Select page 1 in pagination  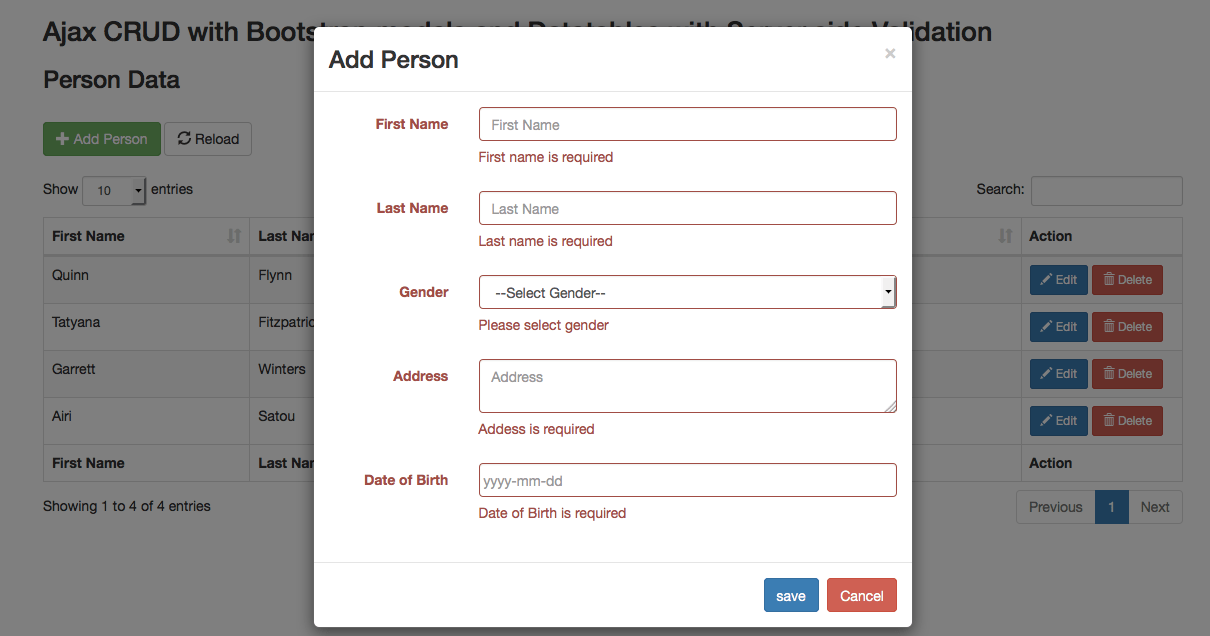point(1111,507)
